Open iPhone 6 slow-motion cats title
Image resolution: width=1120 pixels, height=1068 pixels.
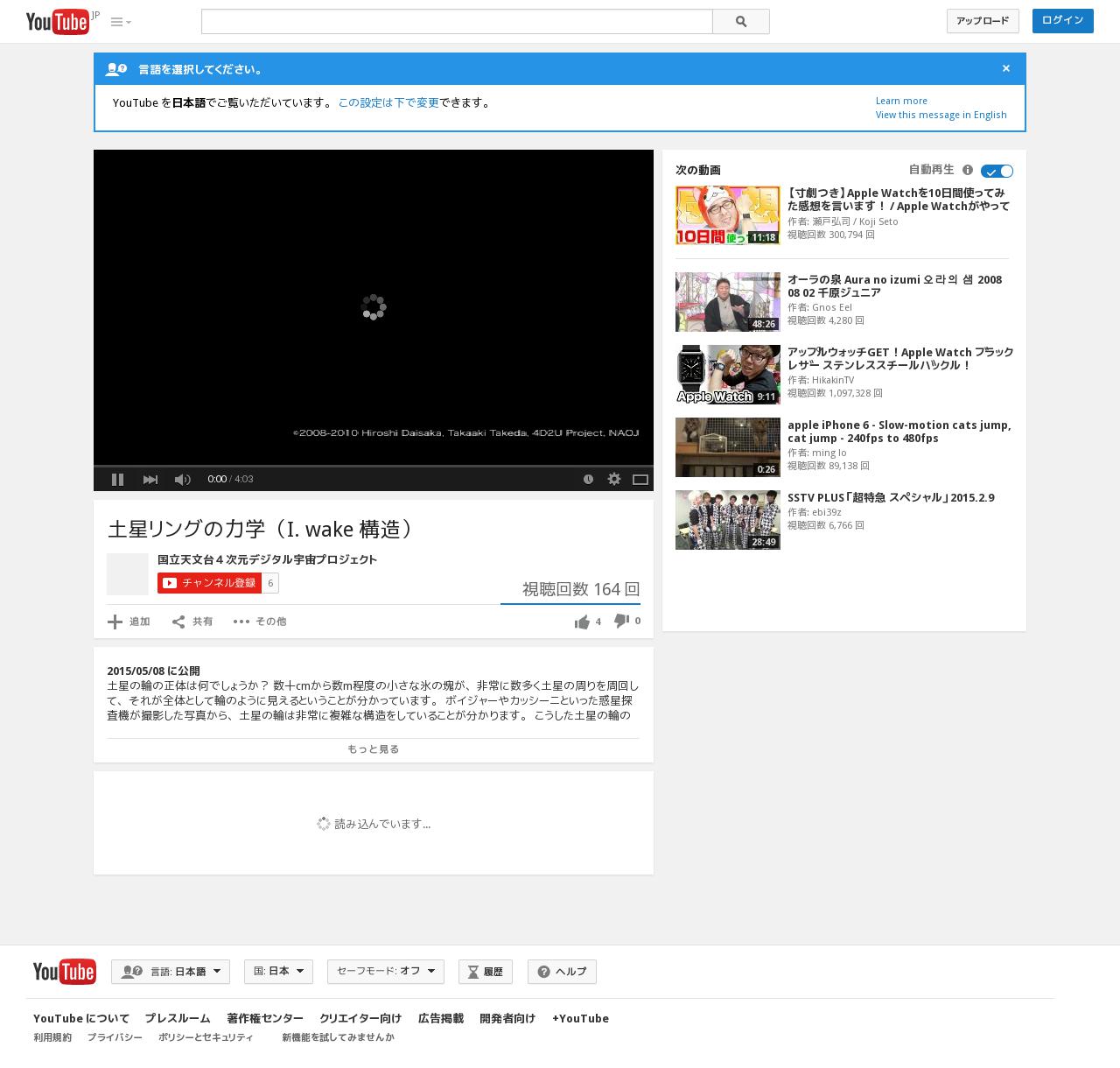coord(899,432)
